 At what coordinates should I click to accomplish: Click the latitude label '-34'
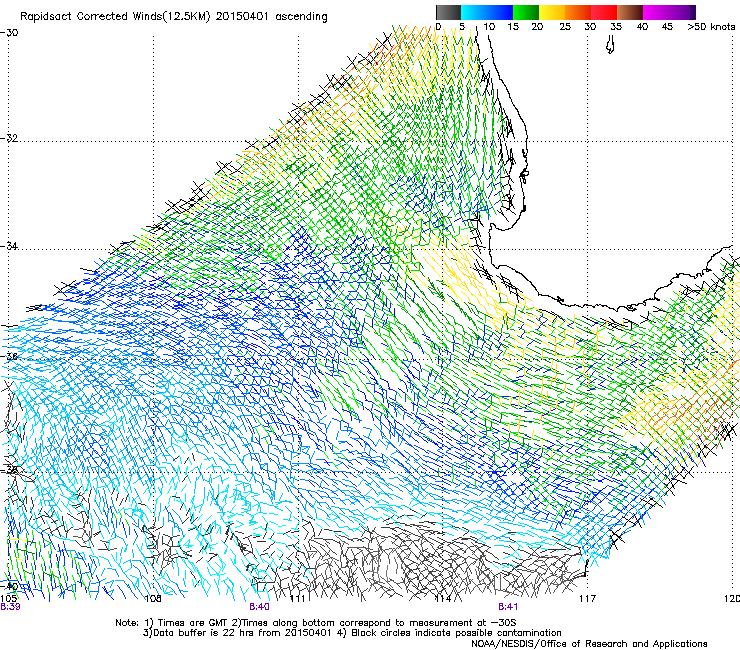point(9,246)
